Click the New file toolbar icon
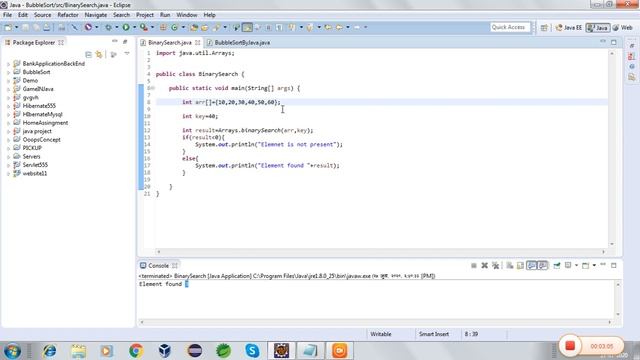Image resolution: width=640 pixels, height=360 pixels. click(8, 27)
